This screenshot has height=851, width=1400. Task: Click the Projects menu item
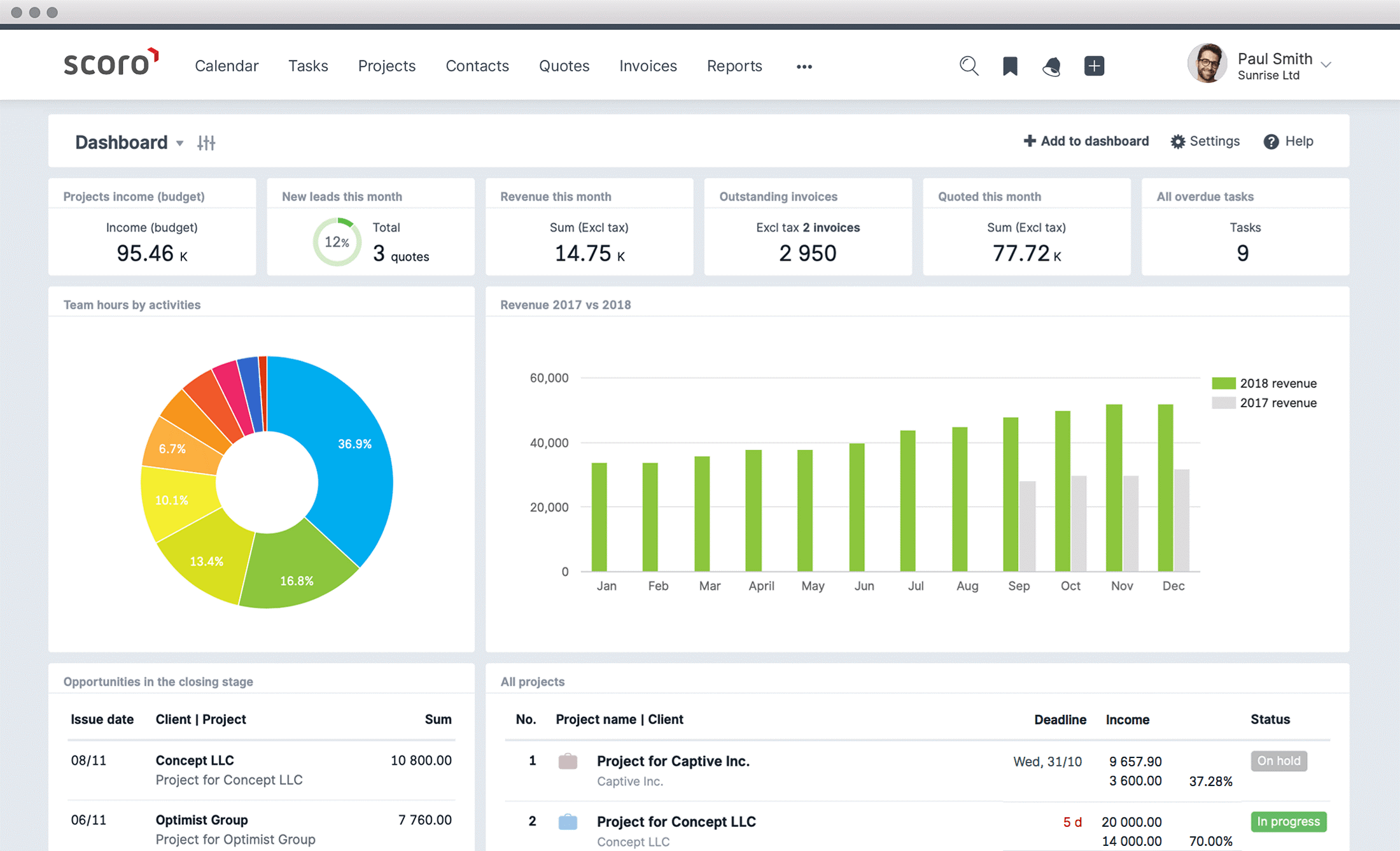[386, 65]
